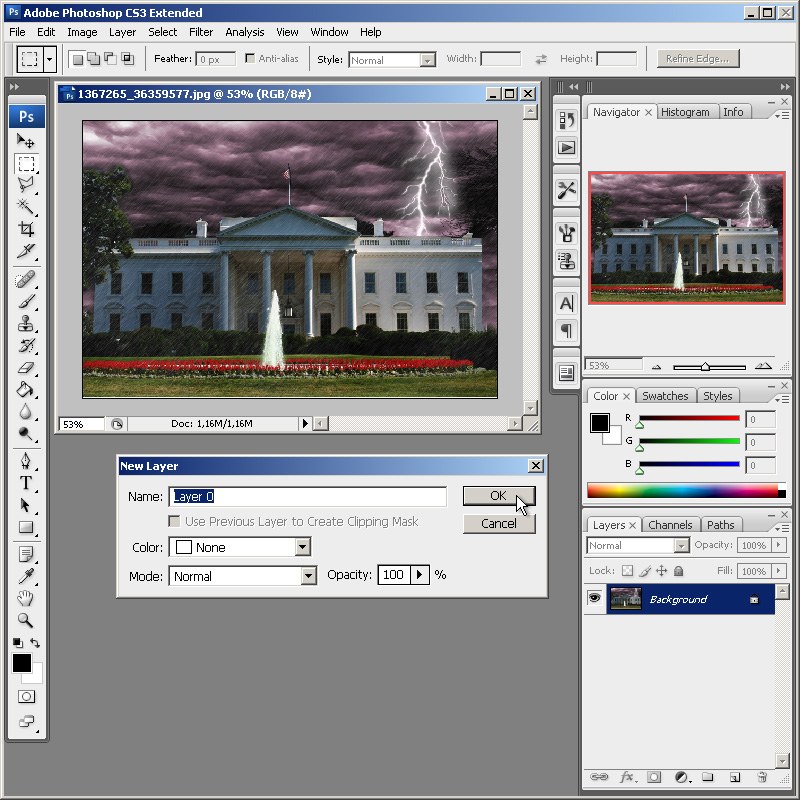Choose Add to selection mode

(x=93, y=59)
